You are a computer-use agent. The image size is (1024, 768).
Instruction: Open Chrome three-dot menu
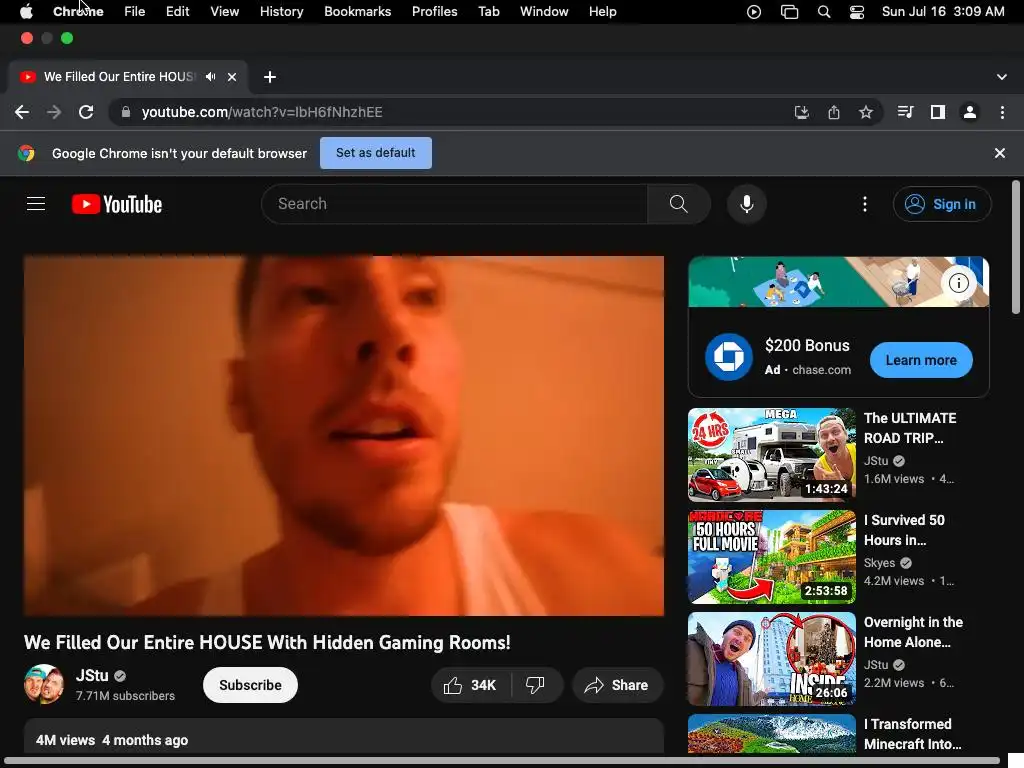pyautogui.click(x=1002, y=112)
